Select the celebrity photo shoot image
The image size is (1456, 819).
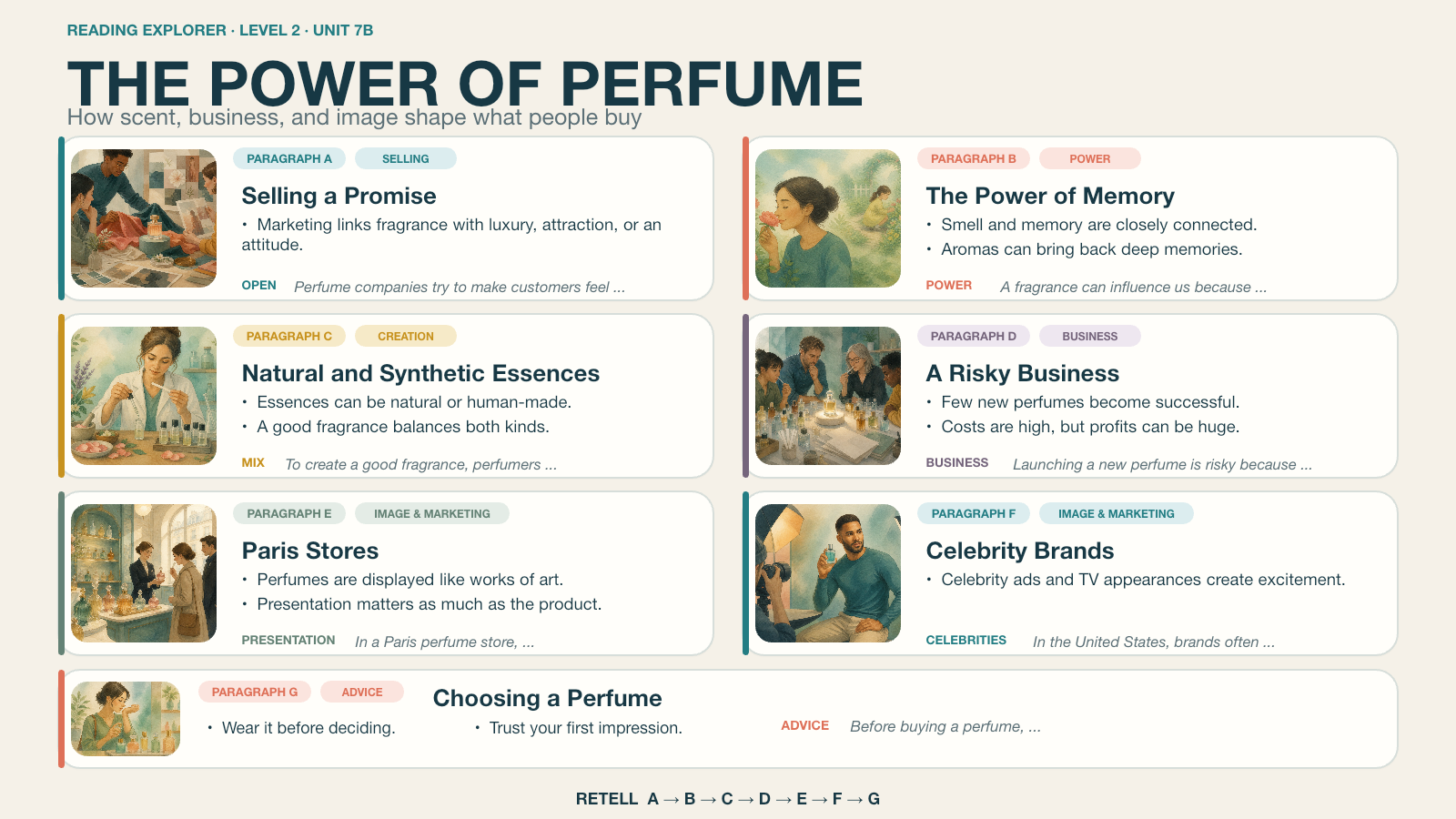[828, 573]
